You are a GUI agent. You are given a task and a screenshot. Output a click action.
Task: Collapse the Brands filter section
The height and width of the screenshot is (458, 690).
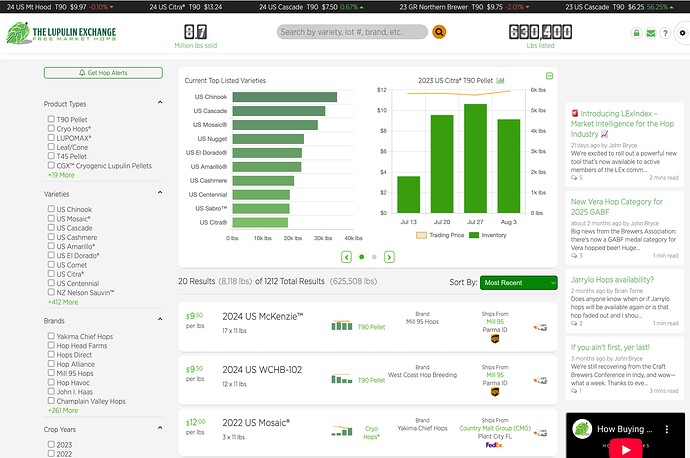pyautogui.click(x=160, y=319)
